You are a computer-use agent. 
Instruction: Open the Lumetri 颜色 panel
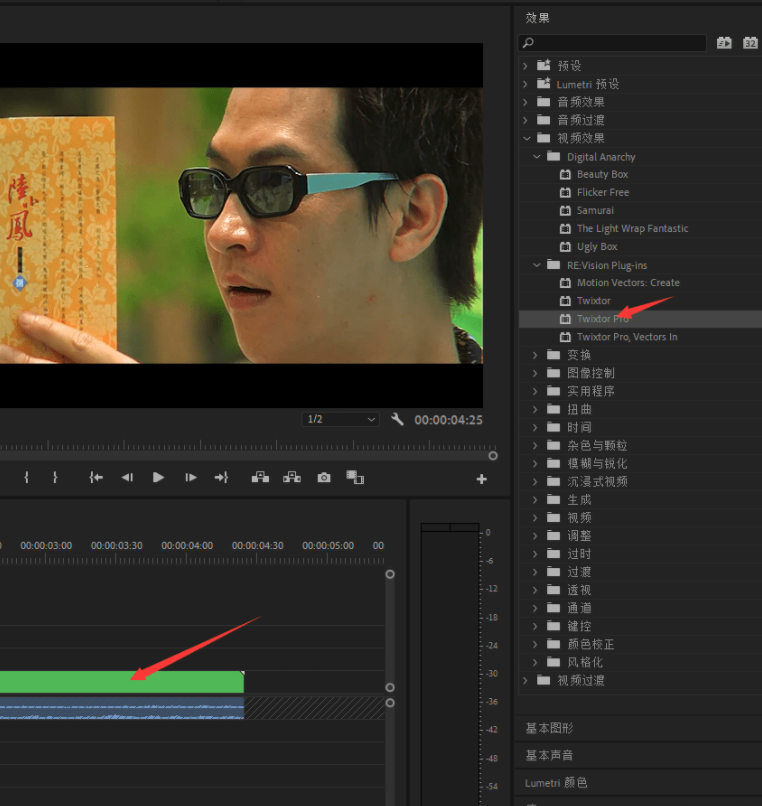pyautogui.click(x=556, y=782)
